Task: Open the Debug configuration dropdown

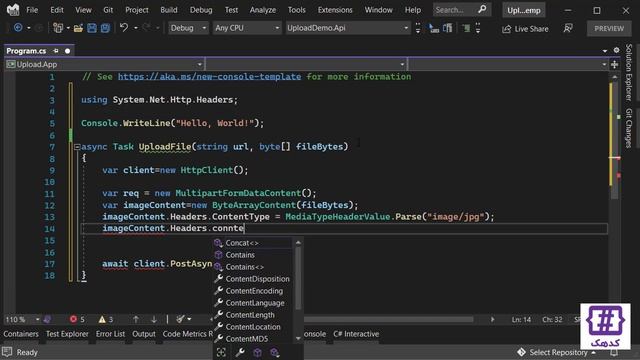Action: pos(188,28)
